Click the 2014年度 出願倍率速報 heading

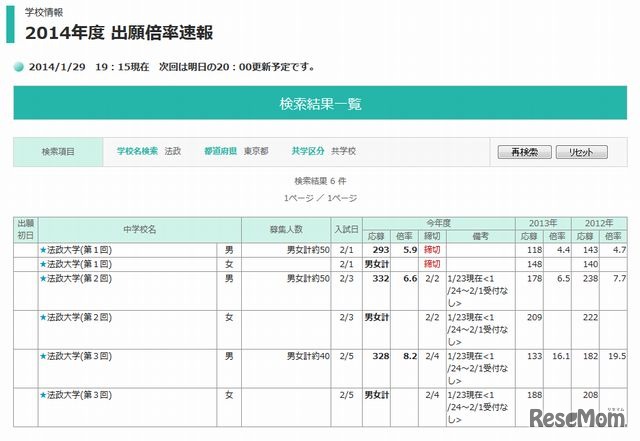click(x=119, y=33)
